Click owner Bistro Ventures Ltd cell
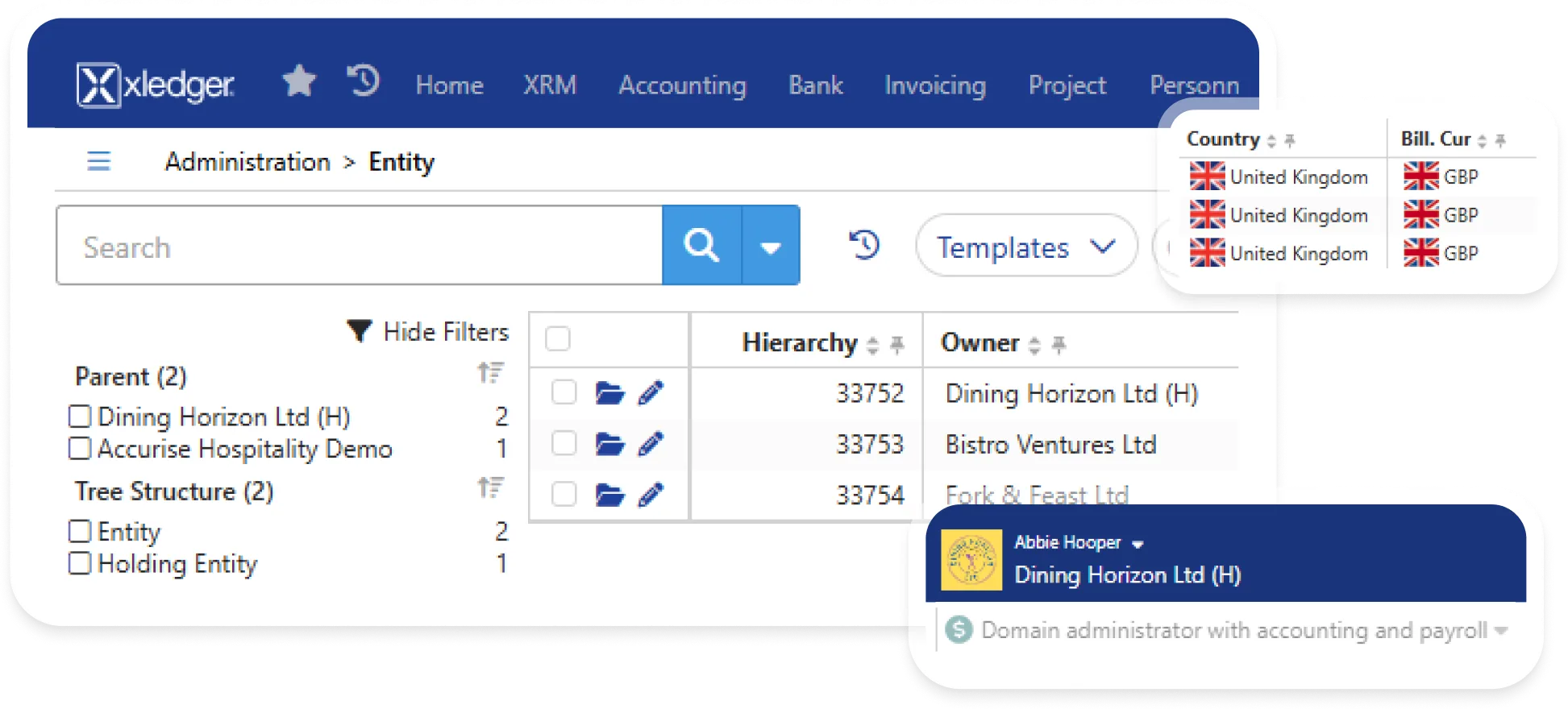Image resolution: width=1568 pixels, height=709 pixels. (x=1050, y=444)
